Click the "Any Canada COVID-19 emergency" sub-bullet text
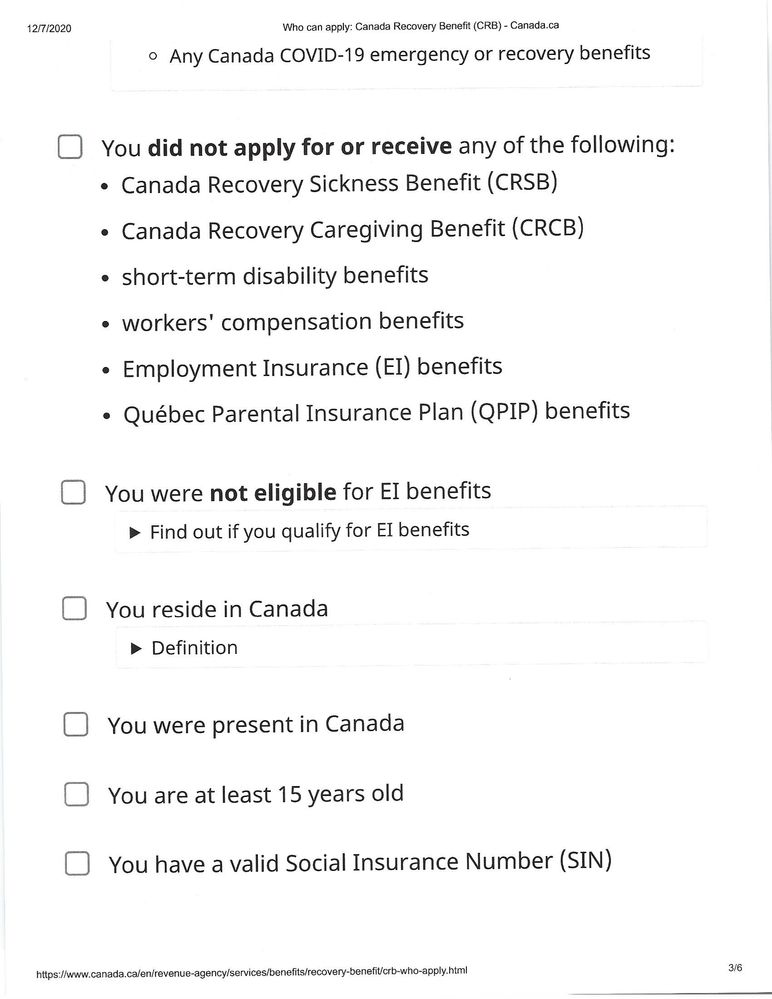The height and width of the screenshot is (999, 772). (x=409, y=55)
